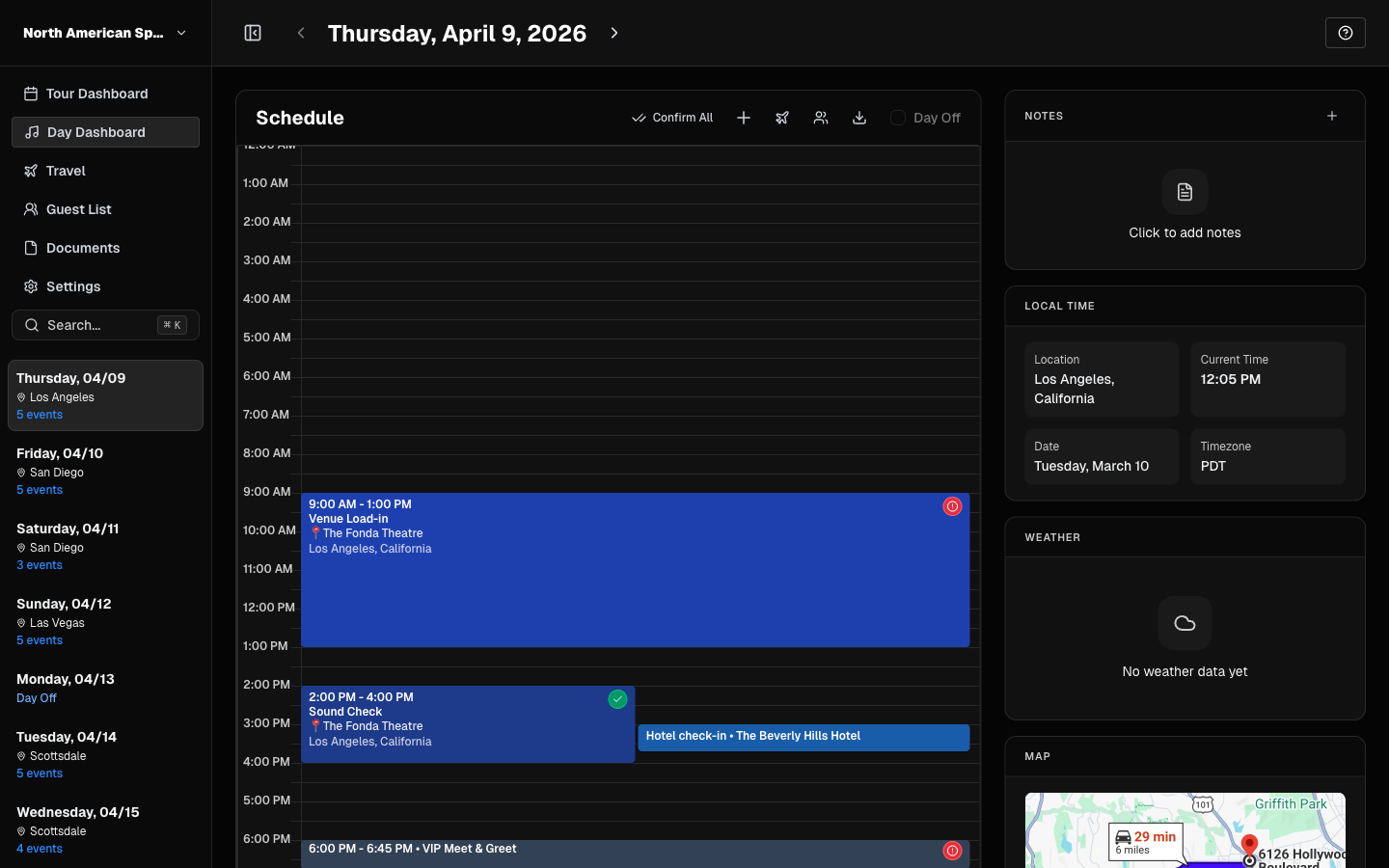Open Settings via the gear icon
1389x868 pixels.
coord(30,286)
